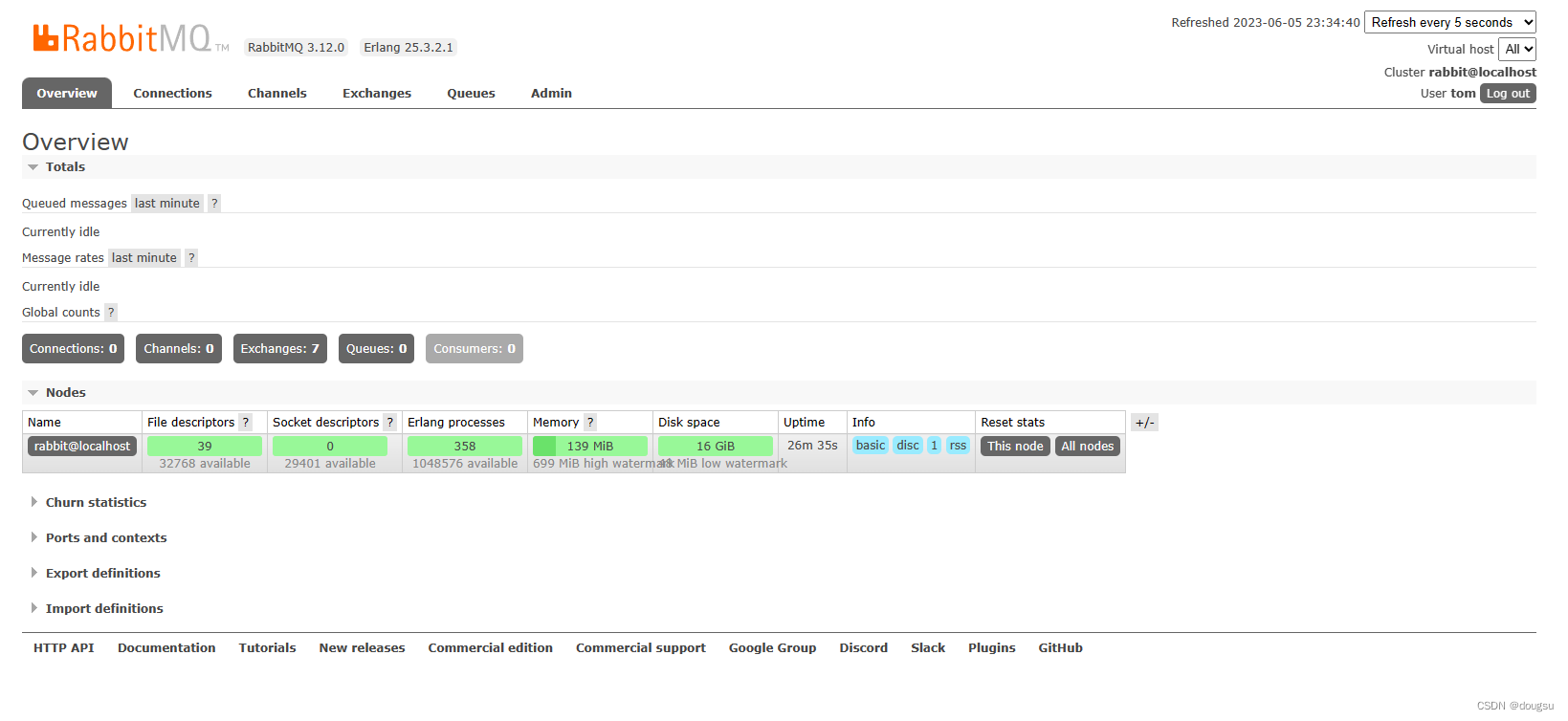1568x721 pixels.
Task: Open the Connections: 0 count button
Action: (74, 349)
